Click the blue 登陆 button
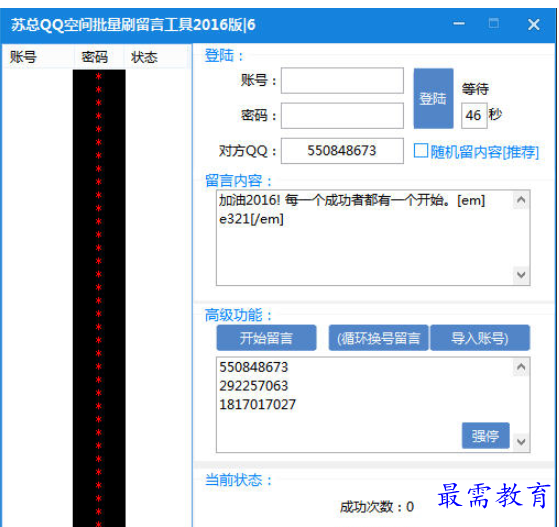Image resolution: width=559 pixels, height=527 pixels. [433, 98]
